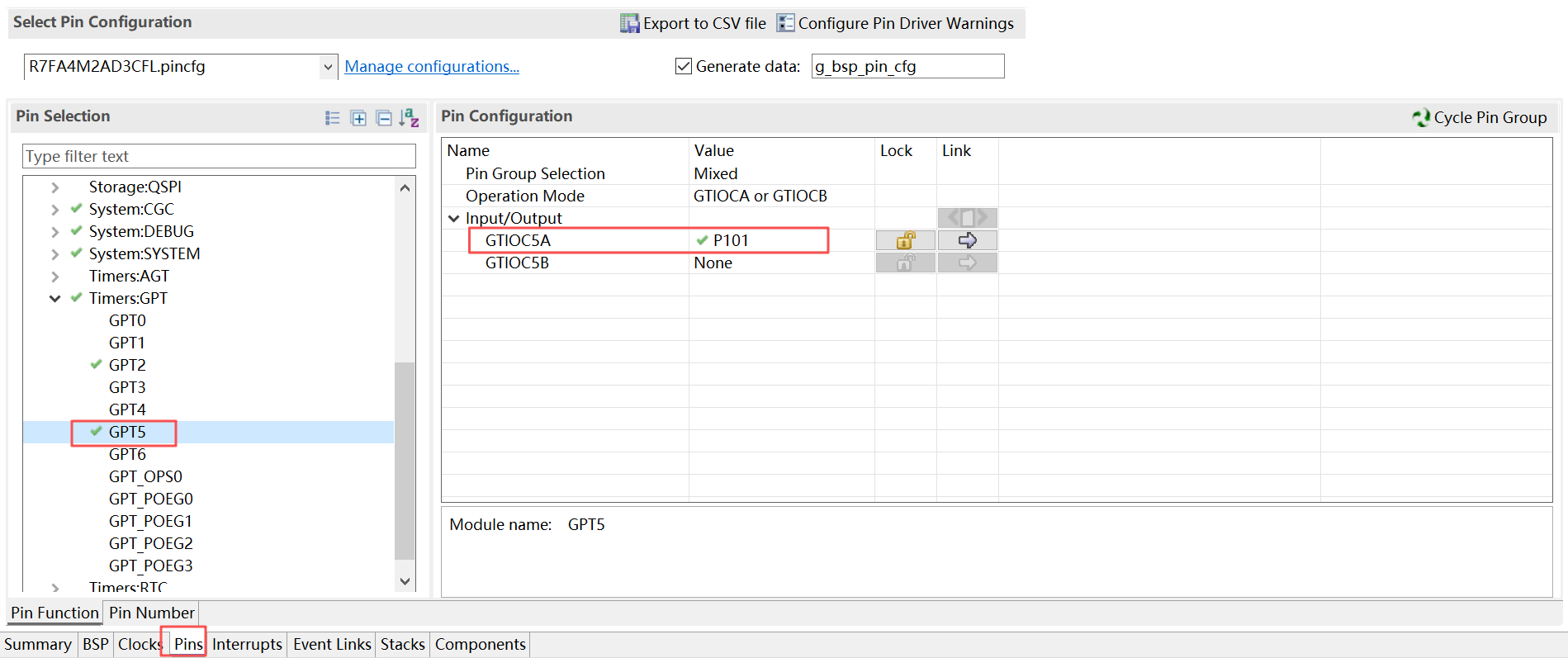The height and width of the screenshot is (658, 1568).
Task: Switch to the Interrupts tab
Action: [x=247, y=644]
